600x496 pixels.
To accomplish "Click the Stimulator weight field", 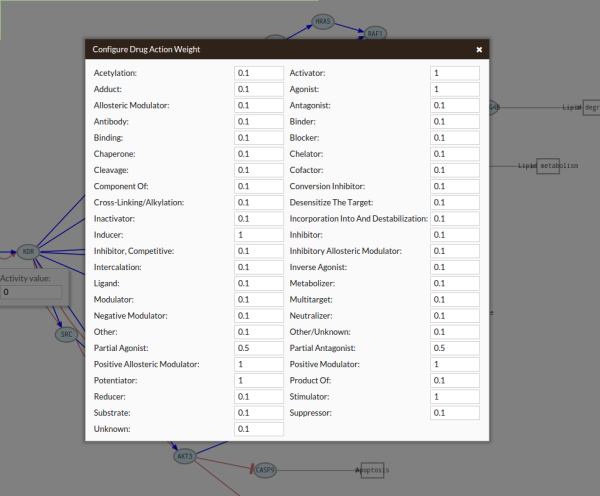I will 455,397.
